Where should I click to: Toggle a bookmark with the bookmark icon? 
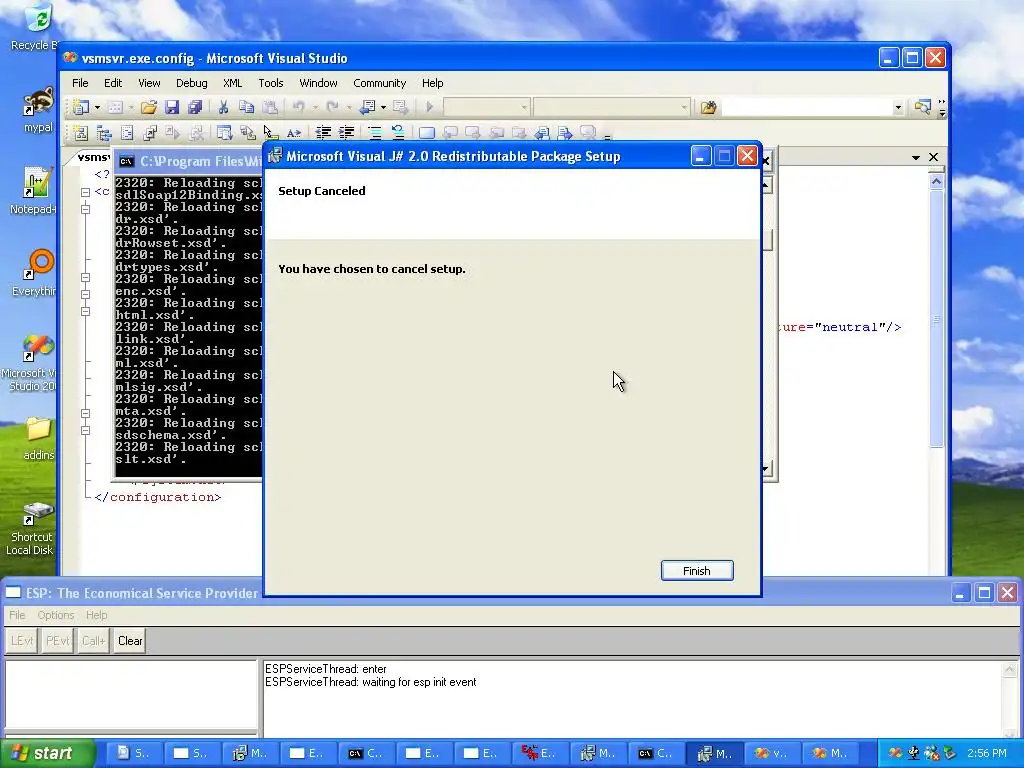pyautogui.click(x=426, y=133)
